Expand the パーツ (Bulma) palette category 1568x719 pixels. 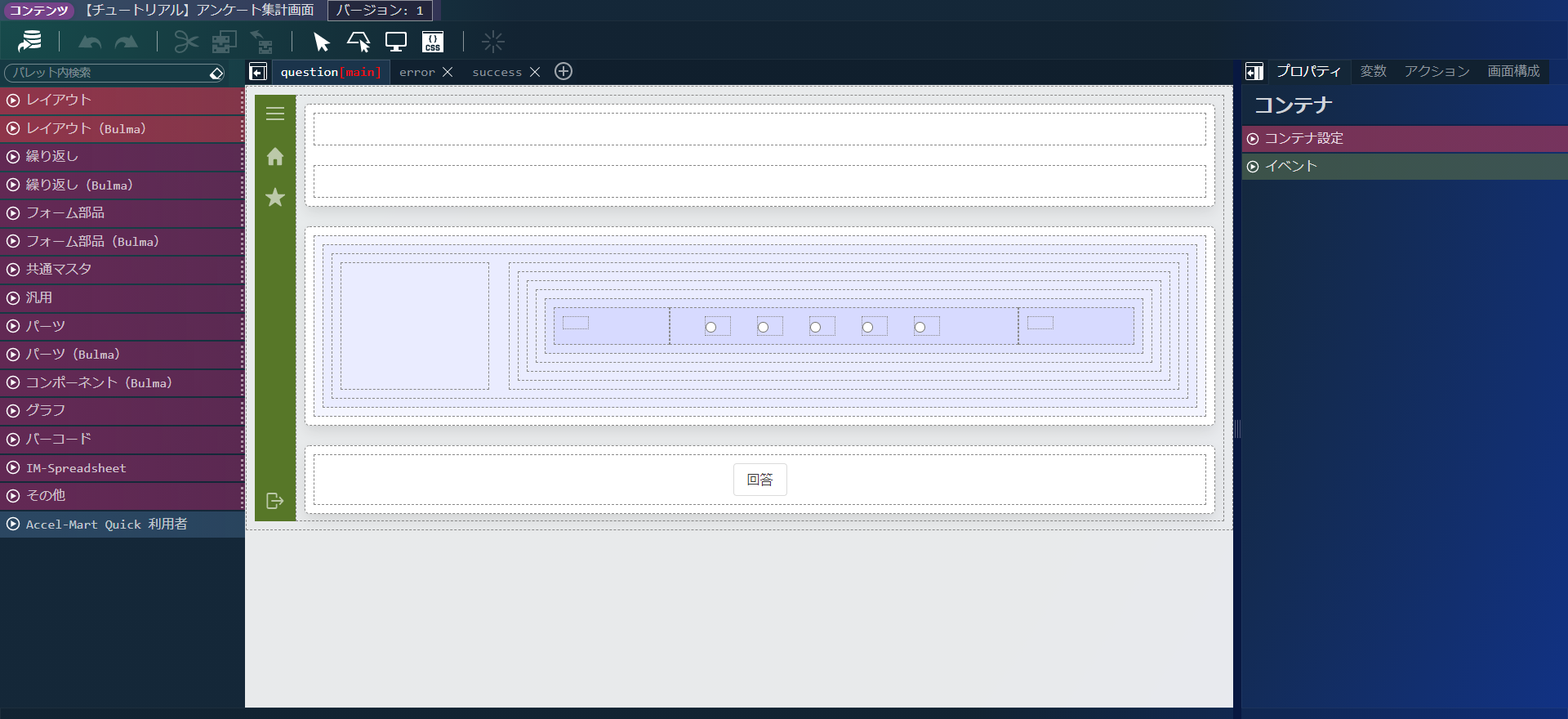coord(122,355)
